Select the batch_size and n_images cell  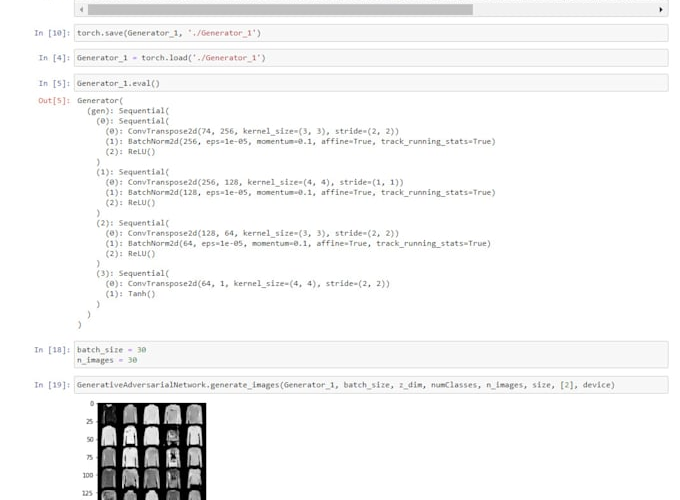(370, 354)
